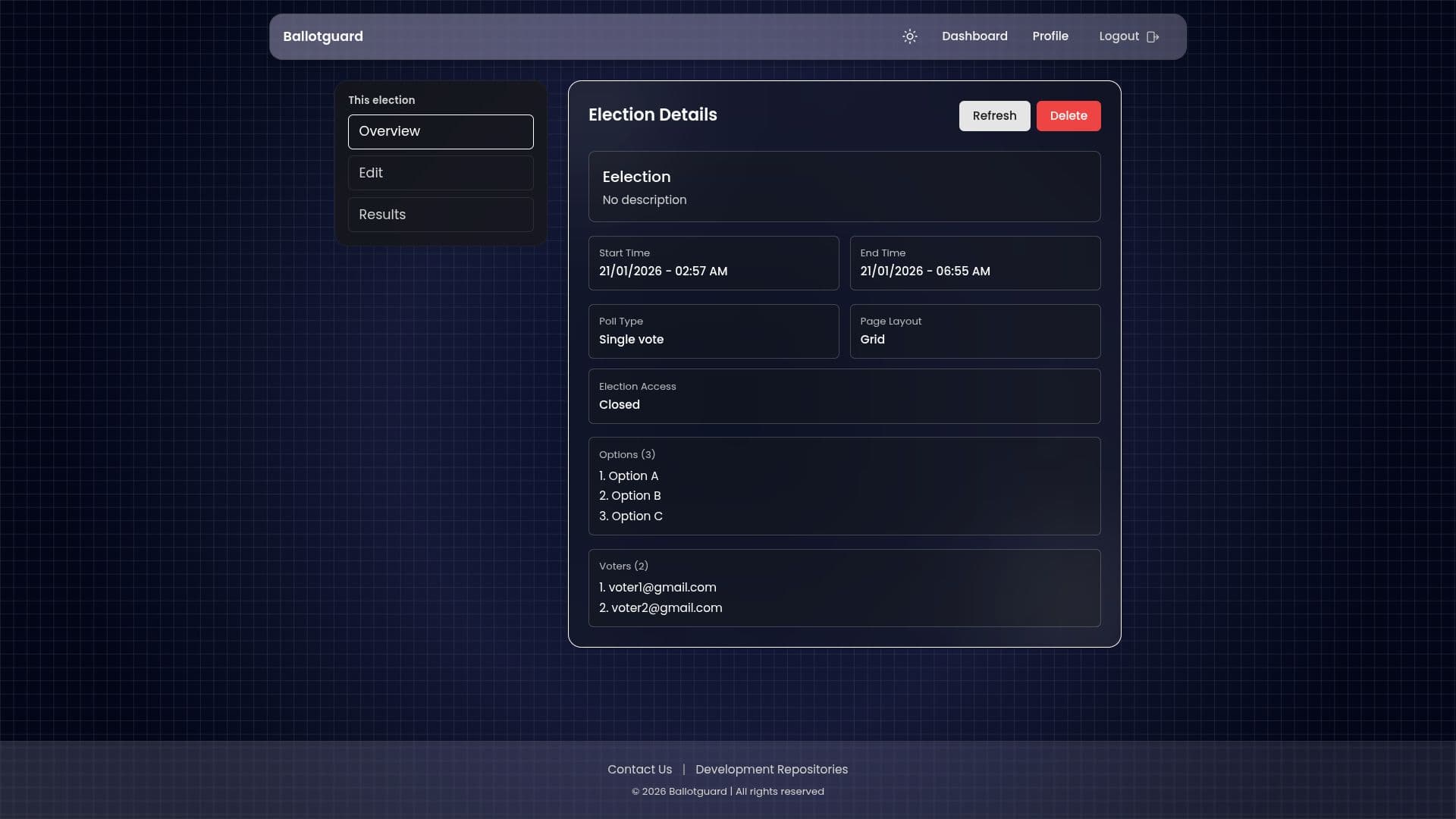This screenshot has width=1456, height=819.
Task: Open the Dashboard page
Action: click(974, 36)
